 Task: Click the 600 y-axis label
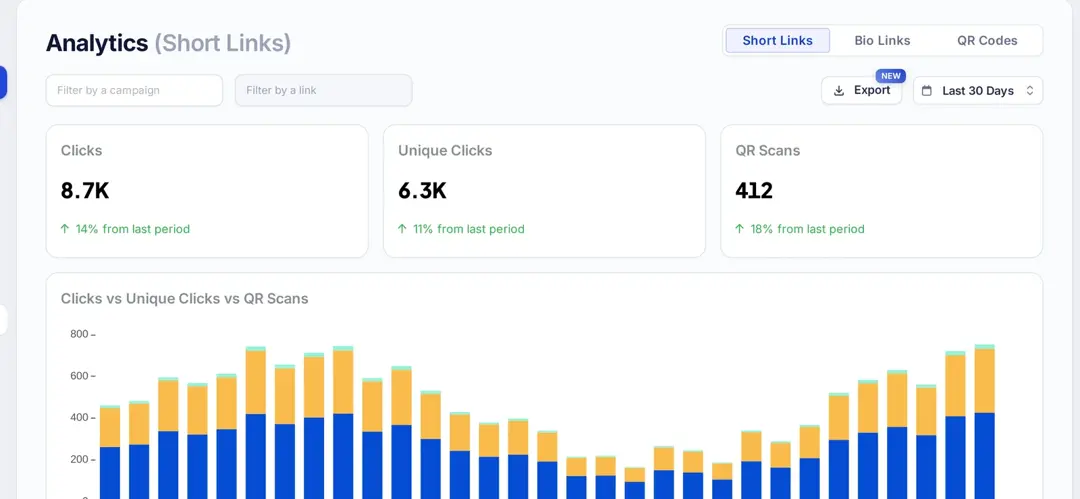(x=79, y=376)
